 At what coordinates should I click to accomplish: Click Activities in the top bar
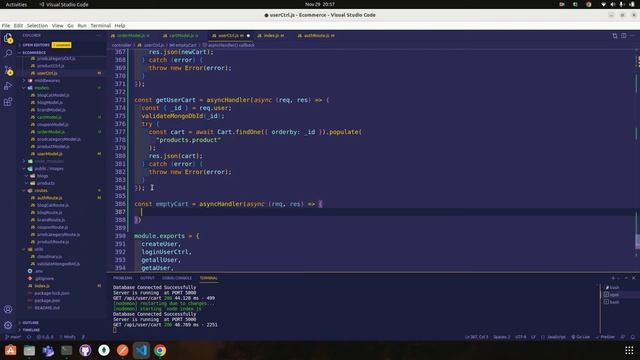16,4
